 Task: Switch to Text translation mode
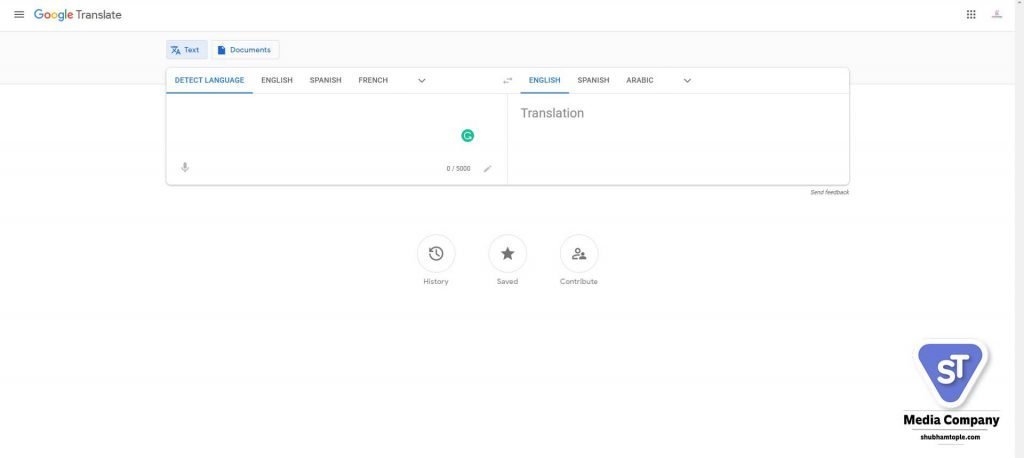tap(186, 50)
